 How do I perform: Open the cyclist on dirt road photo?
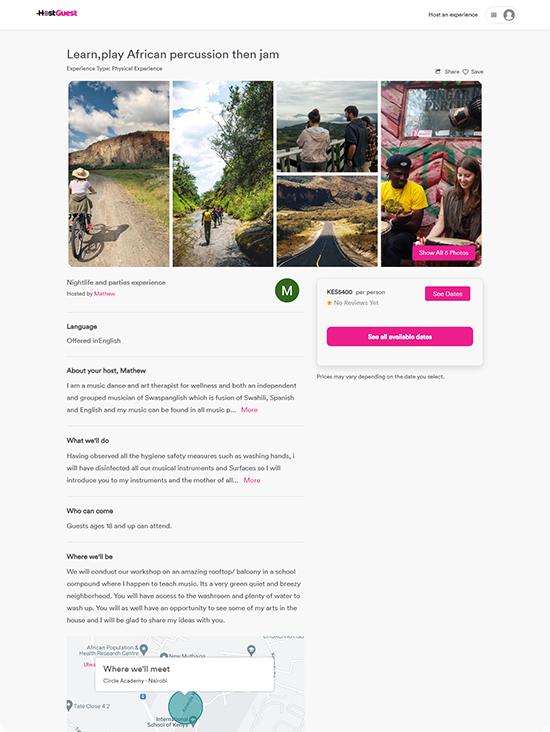click(x=119, y=174)
